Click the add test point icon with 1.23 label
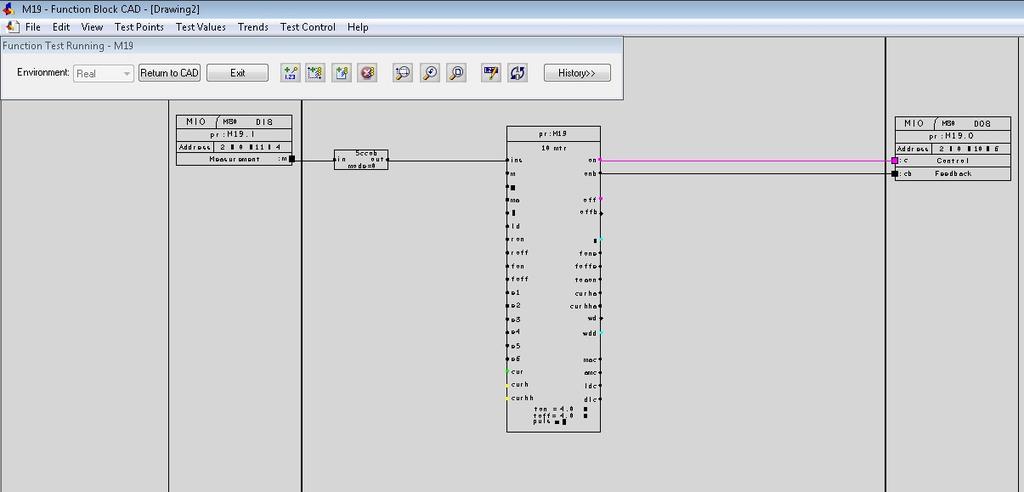1024x492 pixels. coord(291,73)
